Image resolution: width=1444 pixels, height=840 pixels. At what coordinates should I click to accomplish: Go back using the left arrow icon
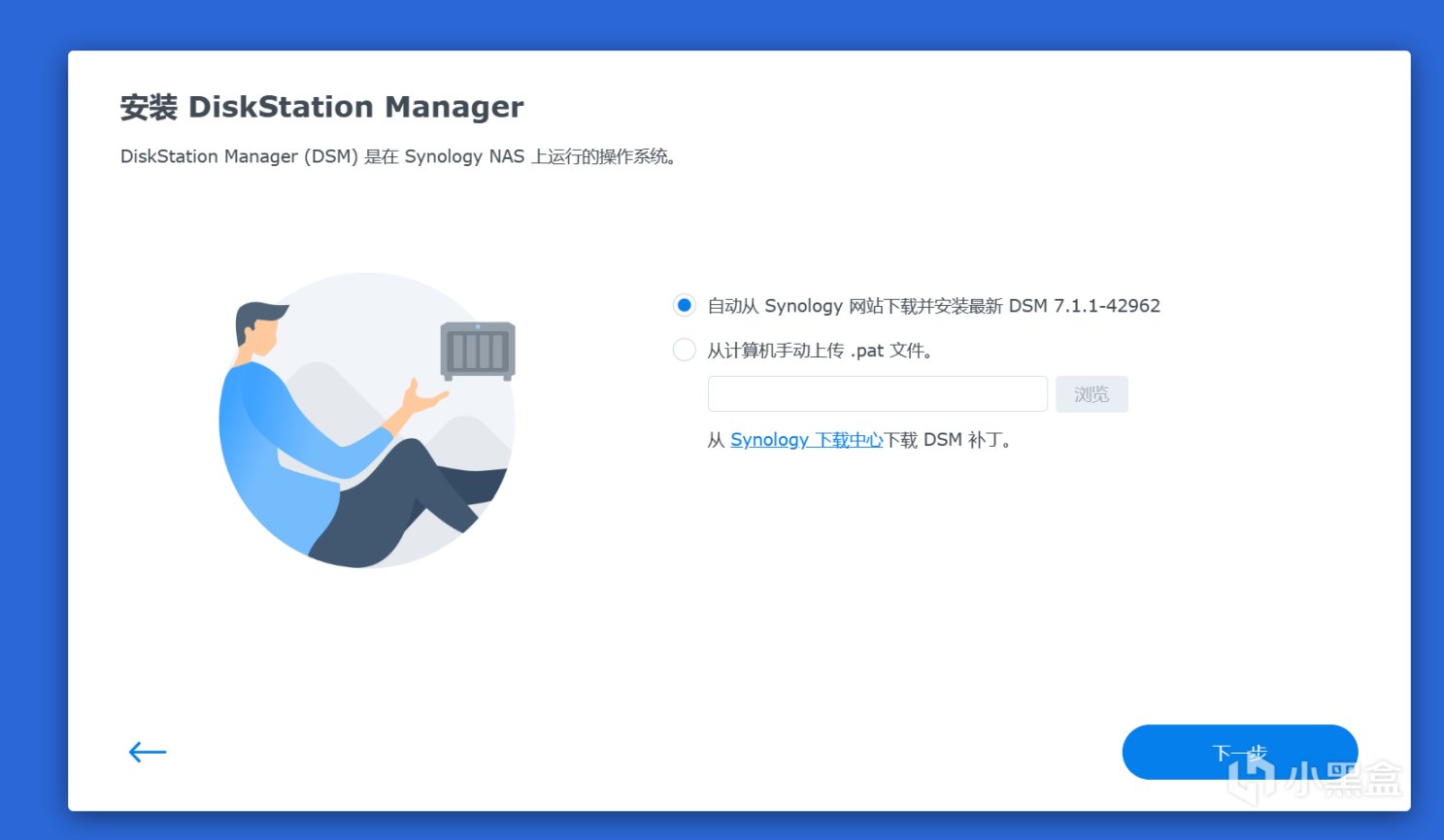(x=148, y=752)
